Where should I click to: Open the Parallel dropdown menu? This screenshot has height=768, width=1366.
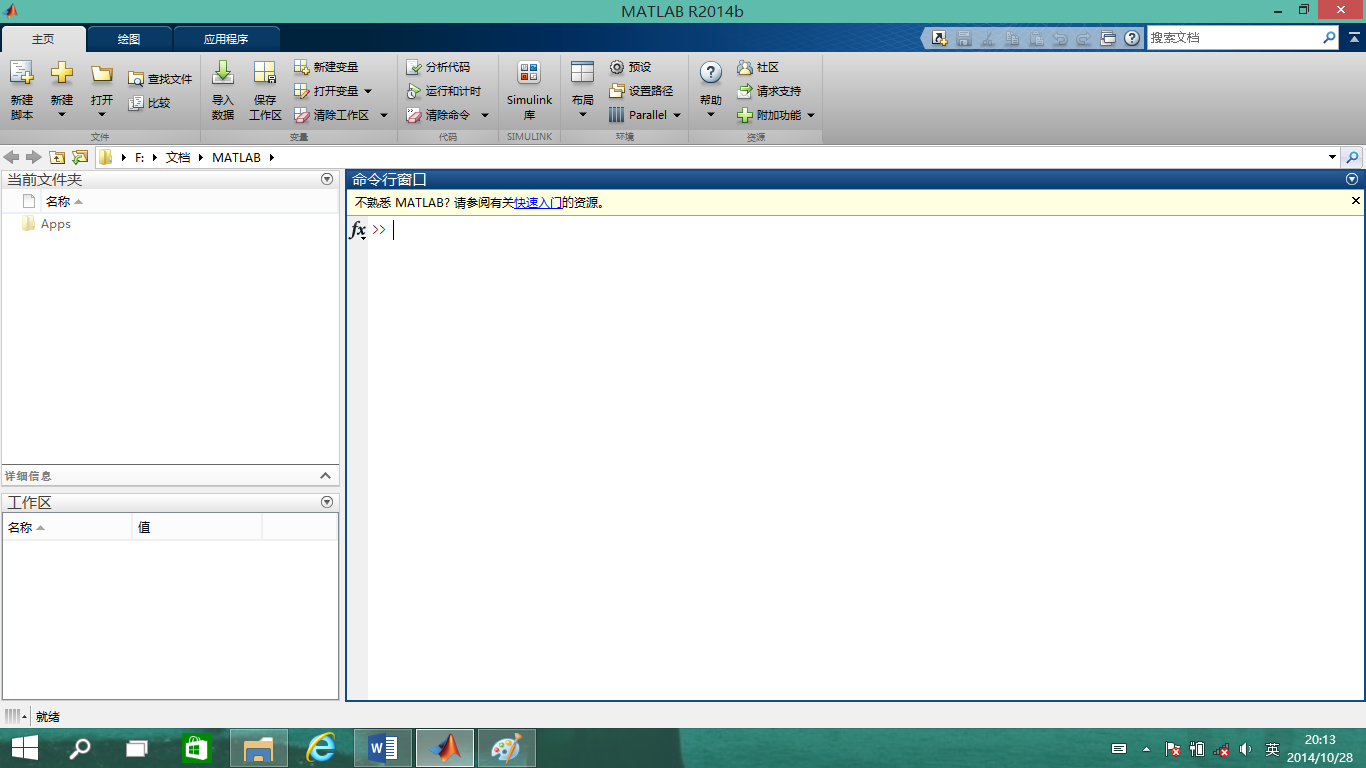676,115
